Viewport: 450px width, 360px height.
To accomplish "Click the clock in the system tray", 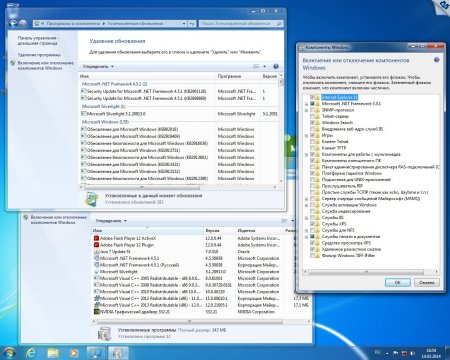I will [x=431, y=353].
